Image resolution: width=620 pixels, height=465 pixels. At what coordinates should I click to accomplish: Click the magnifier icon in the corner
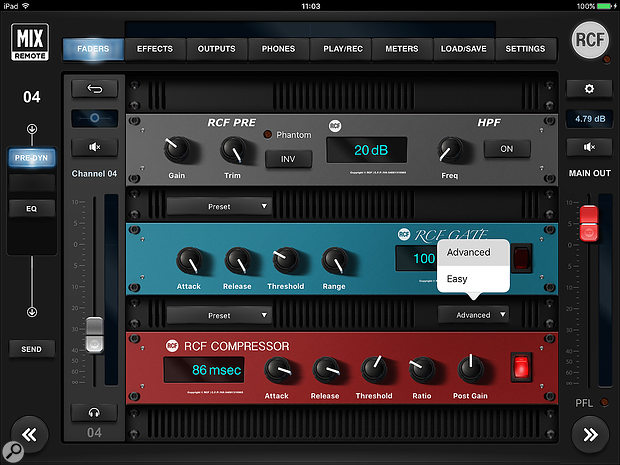tap(13, 451)
